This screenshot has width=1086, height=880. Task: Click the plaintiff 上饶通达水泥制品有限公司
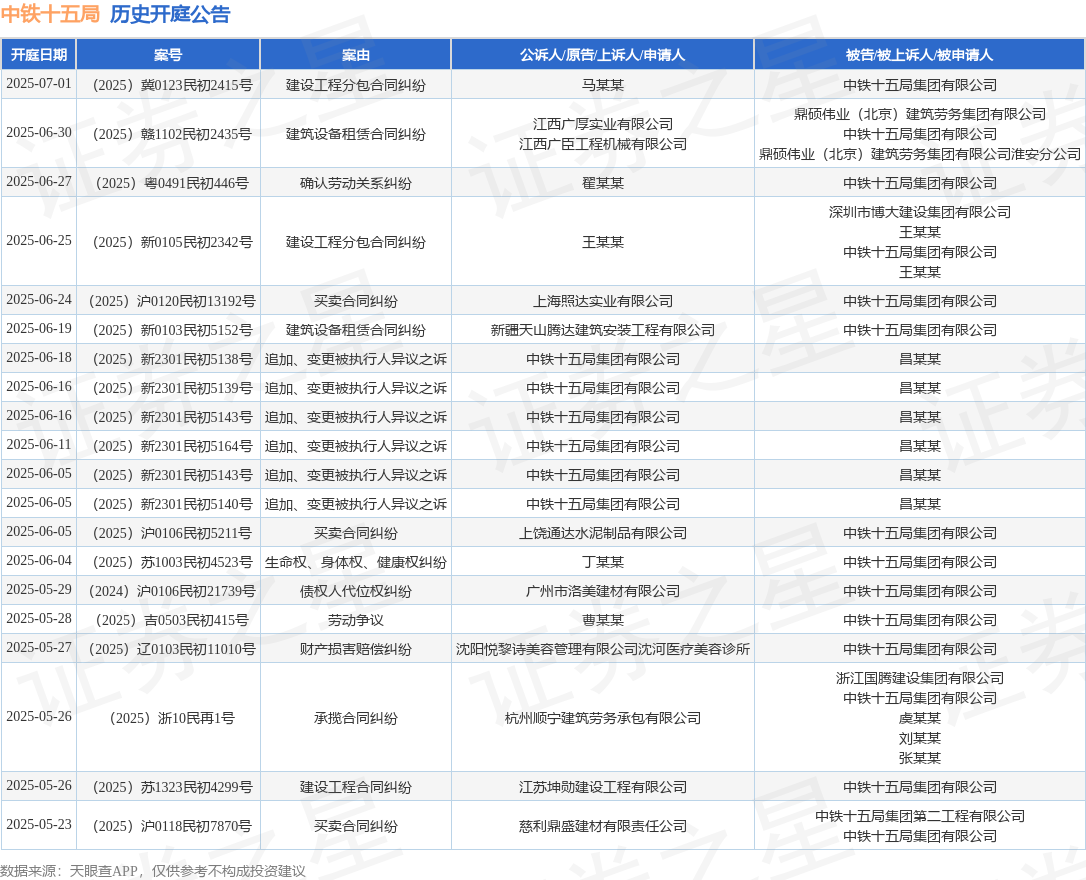click(x=603, y=534)
